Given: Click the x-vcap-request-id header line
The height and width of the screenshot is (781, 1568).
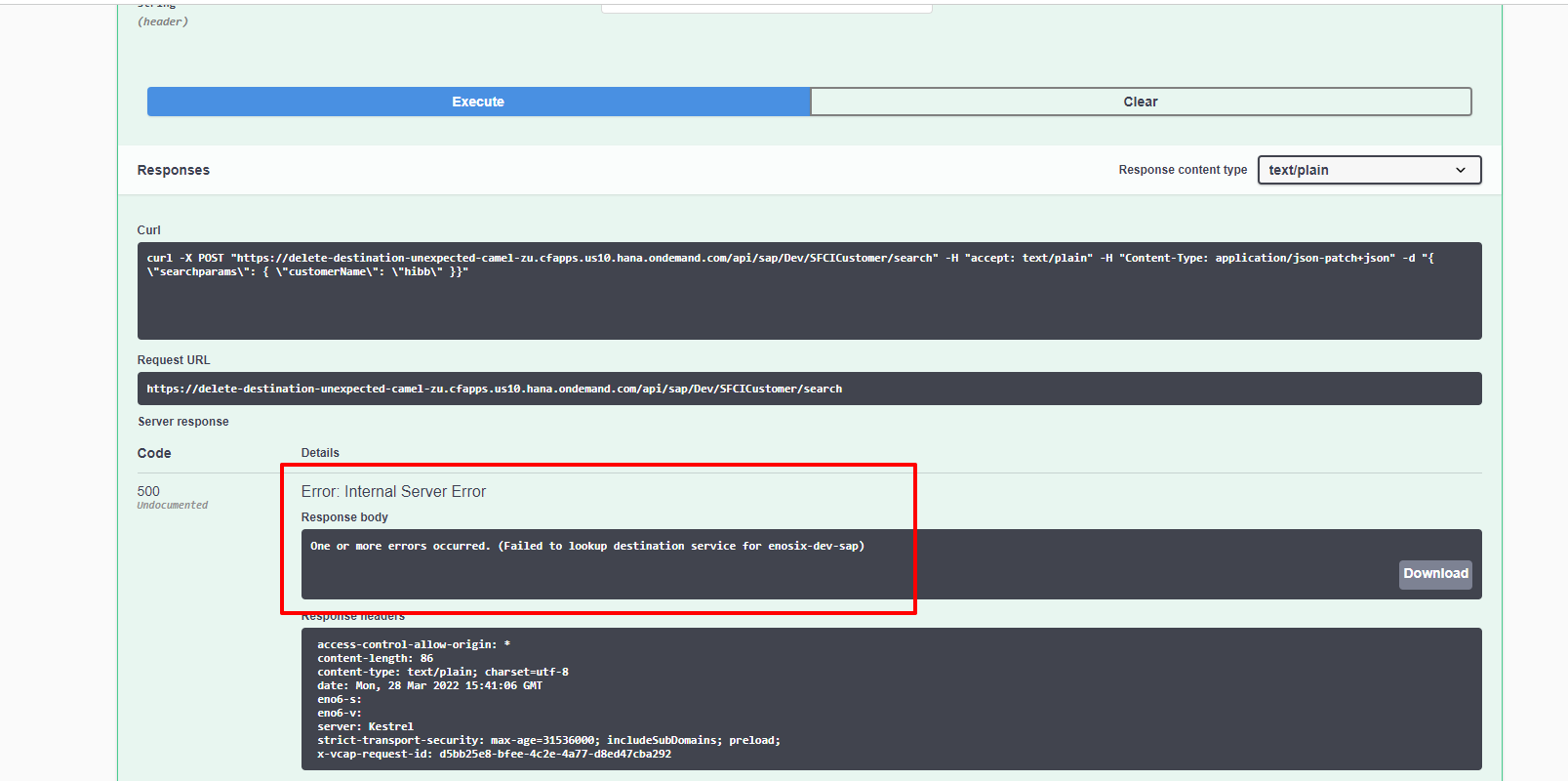Looking at the screenshot, I should [x=494, y=754].
